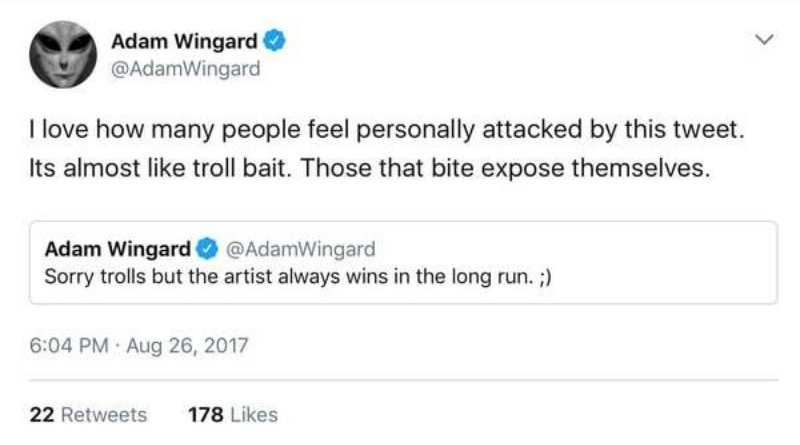800x445 pixels.
Task: Click the 'Its almost like troll bait' line
Action: (369, 168)
